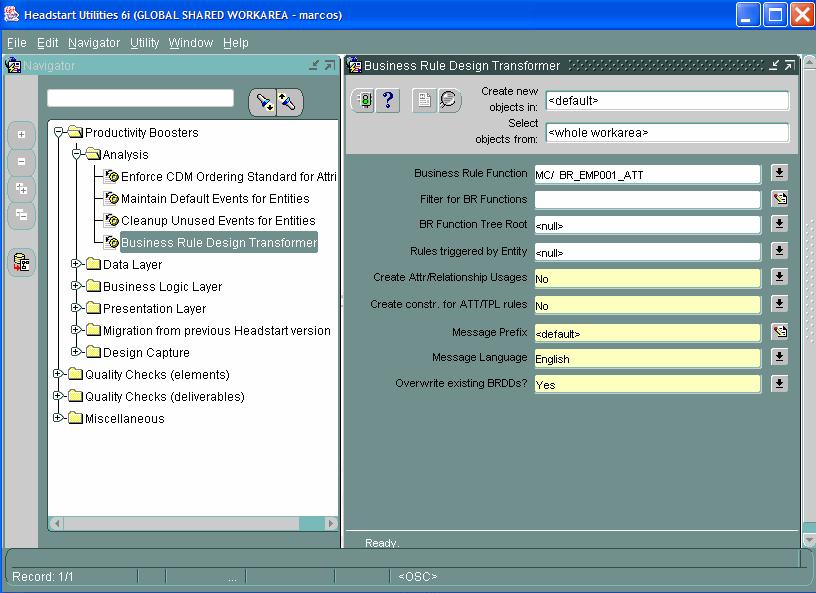
Task: Click the magnifier view icon in transformer toolbar
Action: 449,100
